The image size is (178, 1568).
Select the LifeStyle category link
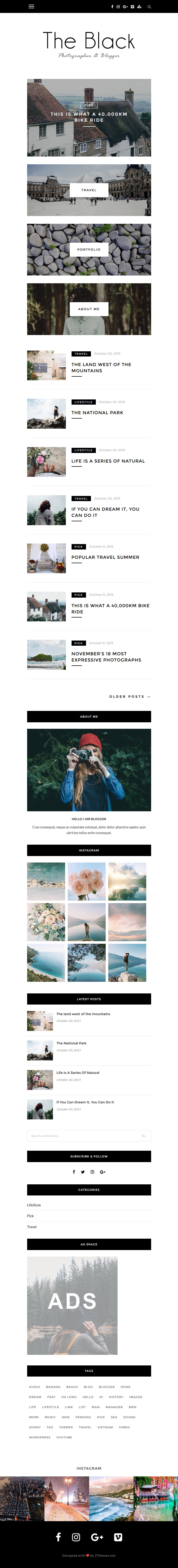click(x=34, y=1205)
